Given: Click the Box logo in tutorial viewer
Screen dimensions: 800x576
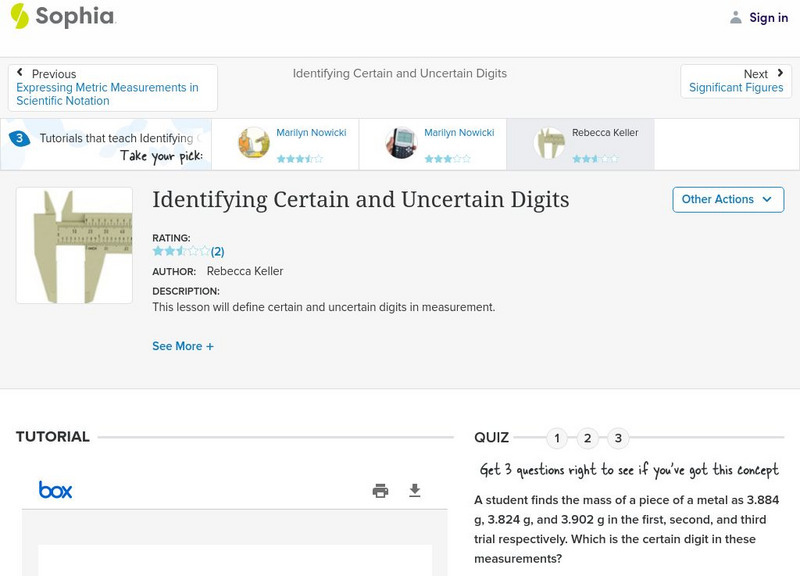Looking at the screenshot, I should pyautogui.click(x=55, y=490).
